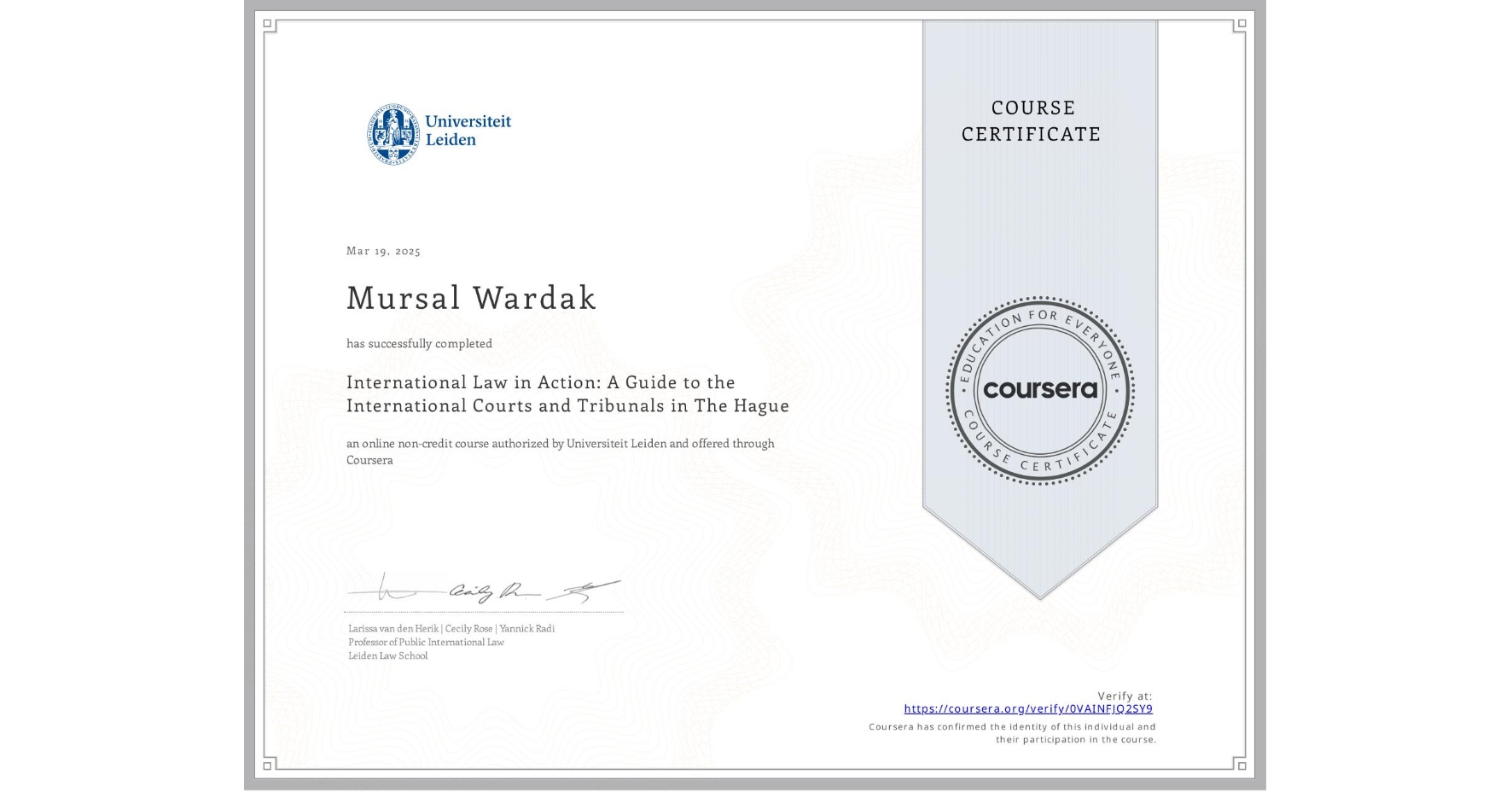Image resolution: width=1512 pixels, height=792 pixels.
Task: Click the coursera wordmark inside the badge
Action: (1040, 391)
